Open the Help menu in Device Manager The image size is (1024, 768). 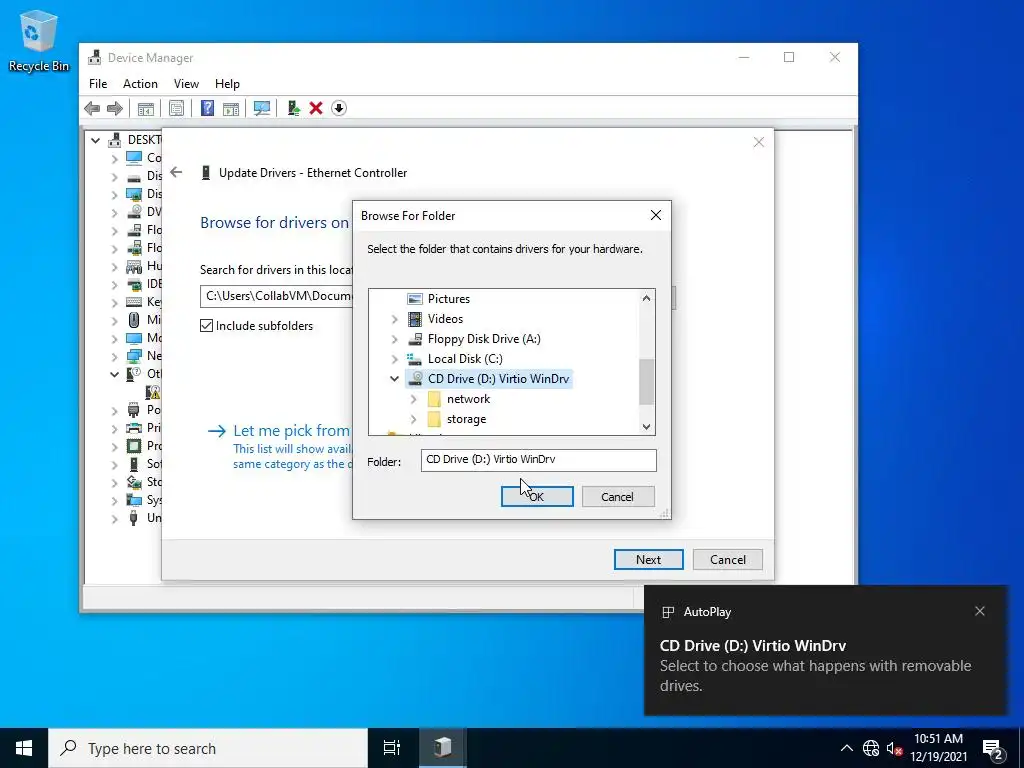tap(227, 84)
